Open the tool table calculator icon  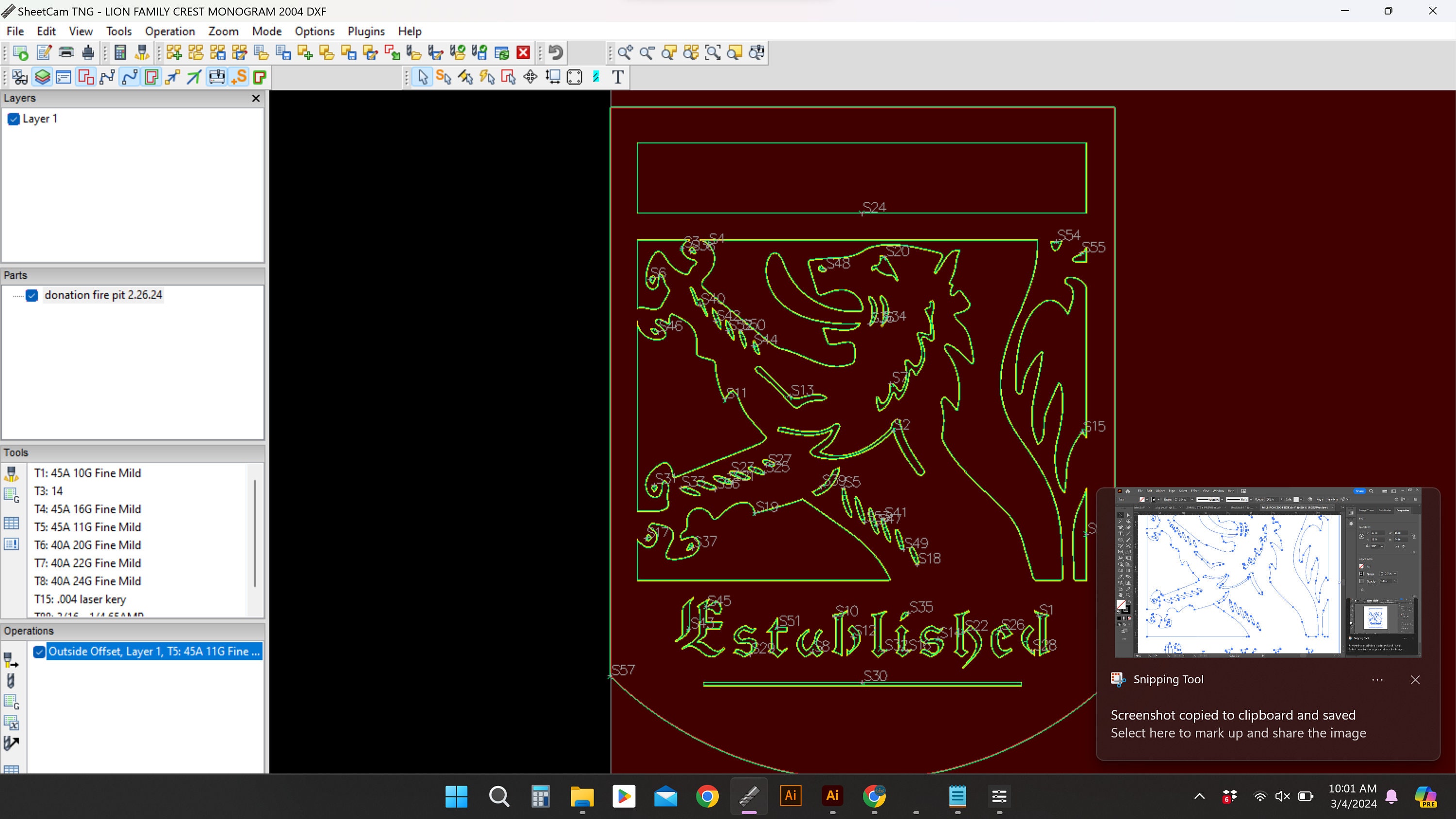click(120, 52)
